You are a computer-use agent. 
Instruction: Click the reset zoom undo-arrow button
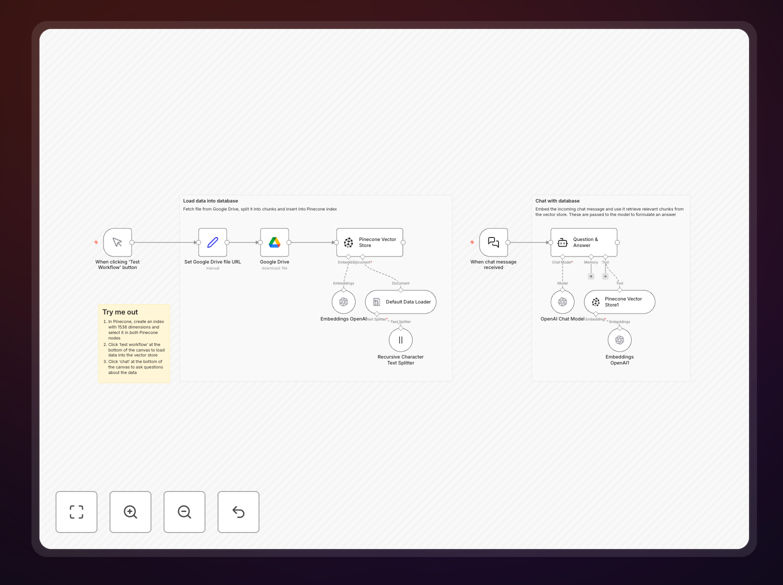pos(238,512)
